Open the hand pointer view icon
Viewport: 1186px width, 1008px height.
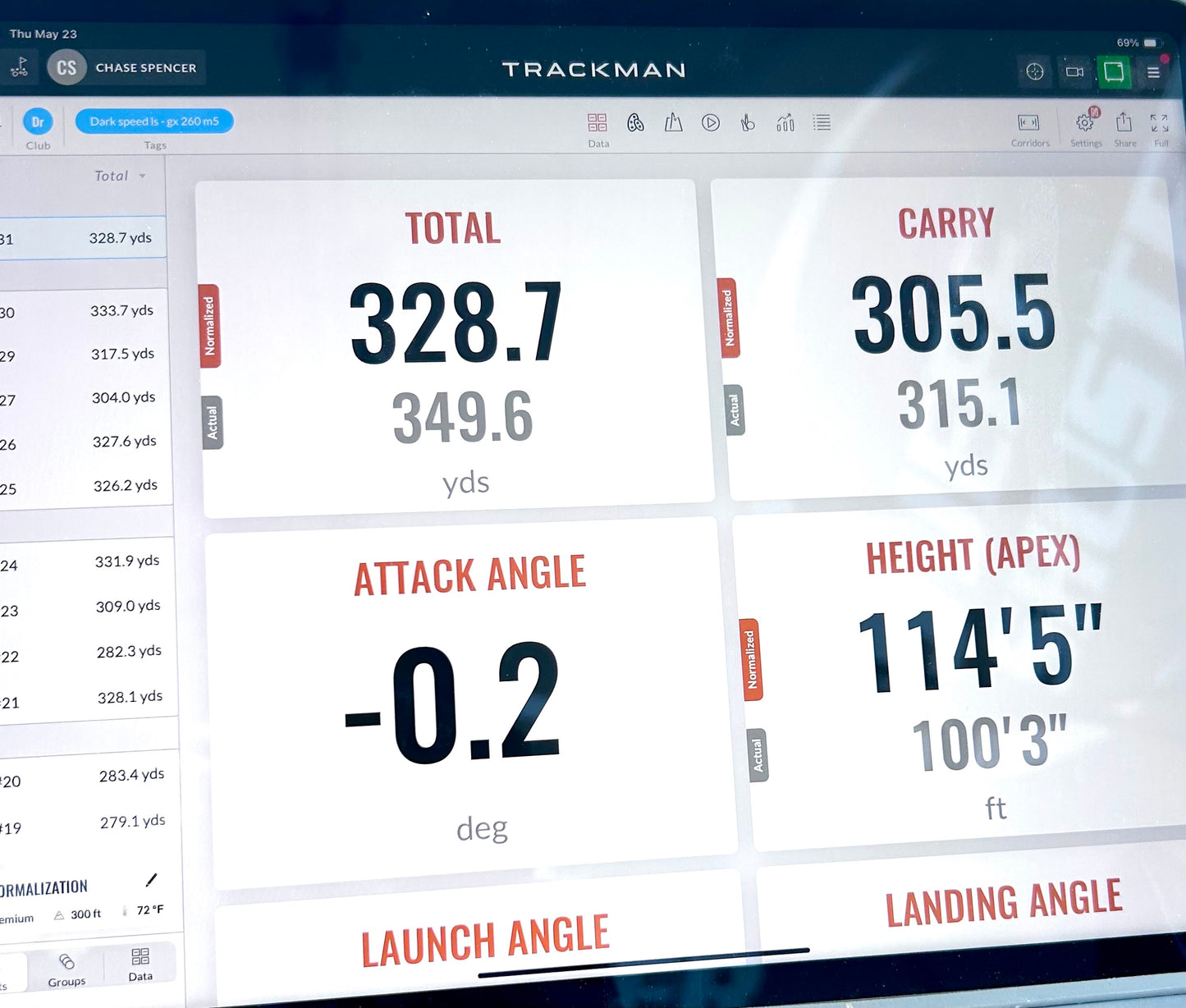pos(747,123)
